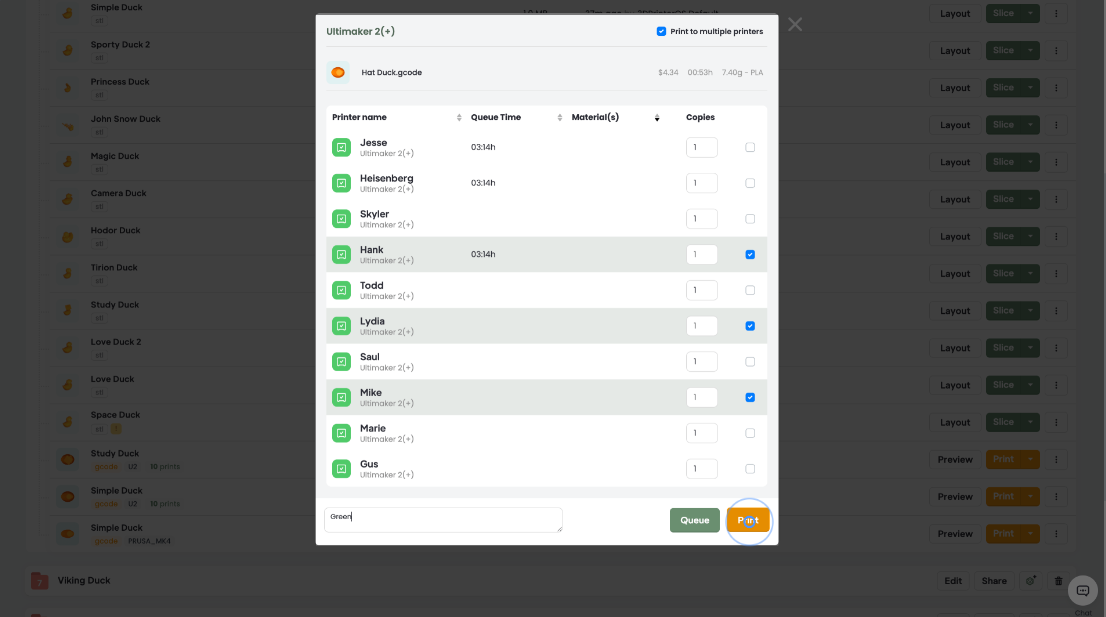Open Print dropdown arrow for Simple Duck PRUSA_MK4
Screen dimensions: 1106x617
pos(1030,534)
